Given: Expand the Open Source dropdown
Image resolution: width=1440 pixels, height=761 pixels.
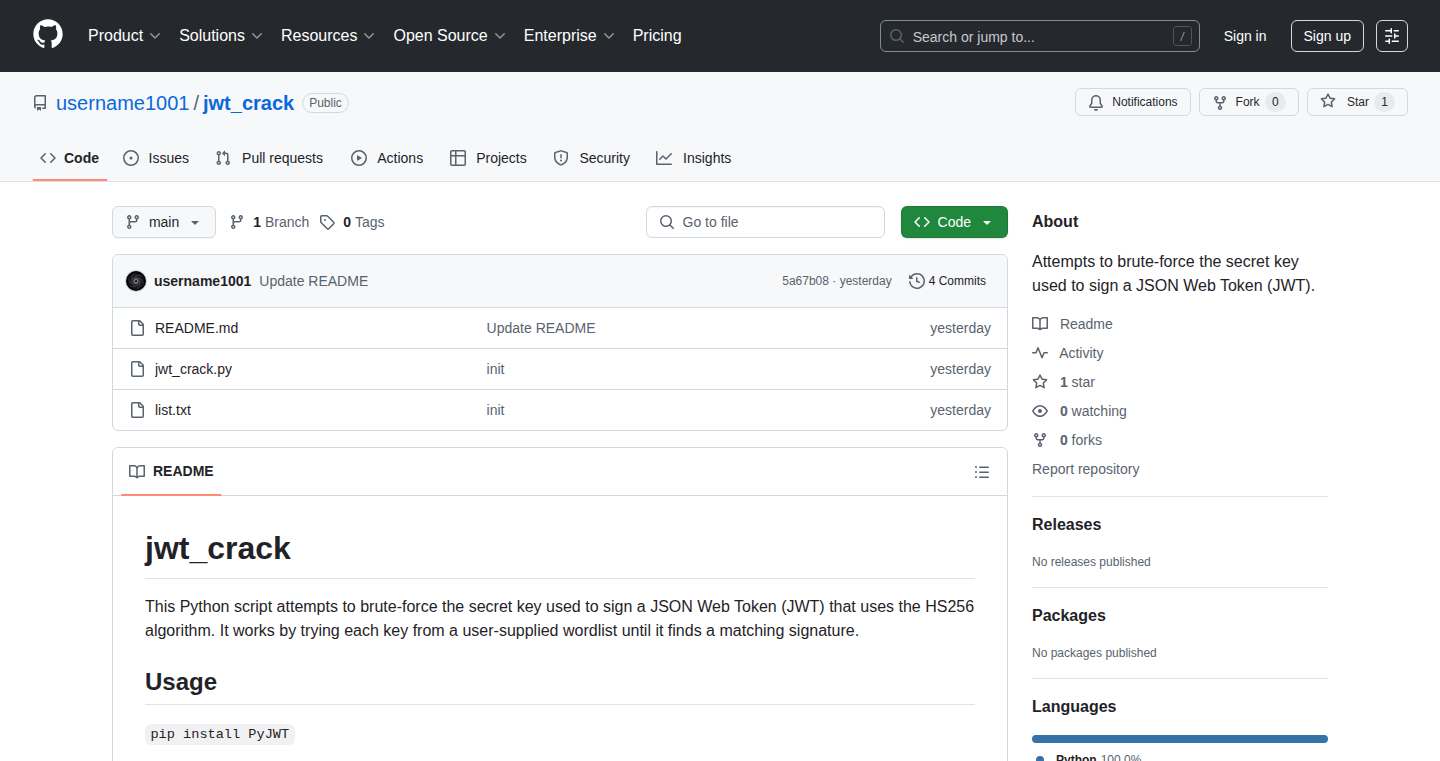Looking at the screenshot, I should click(450, 36).
